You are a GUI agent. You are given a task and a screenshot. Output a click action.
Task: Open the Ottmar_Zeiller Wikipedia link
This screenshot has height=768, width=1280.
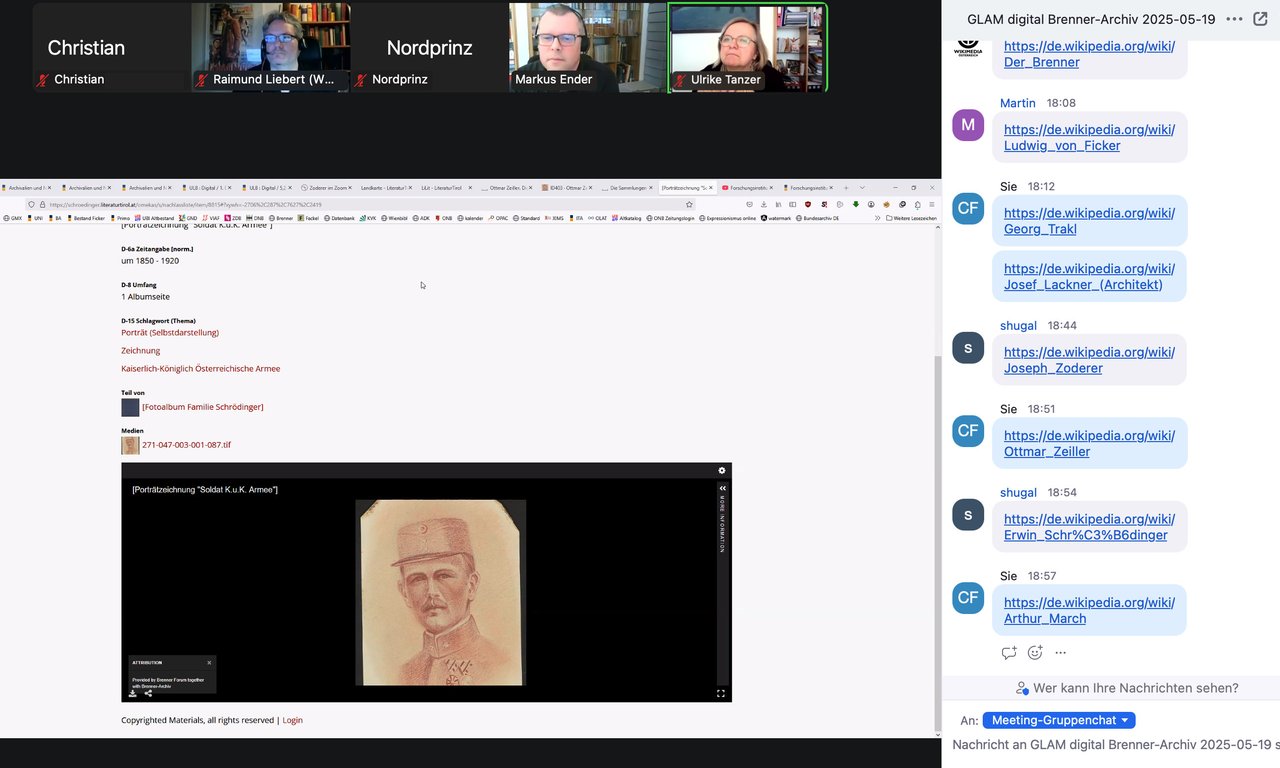point(1089,443)
